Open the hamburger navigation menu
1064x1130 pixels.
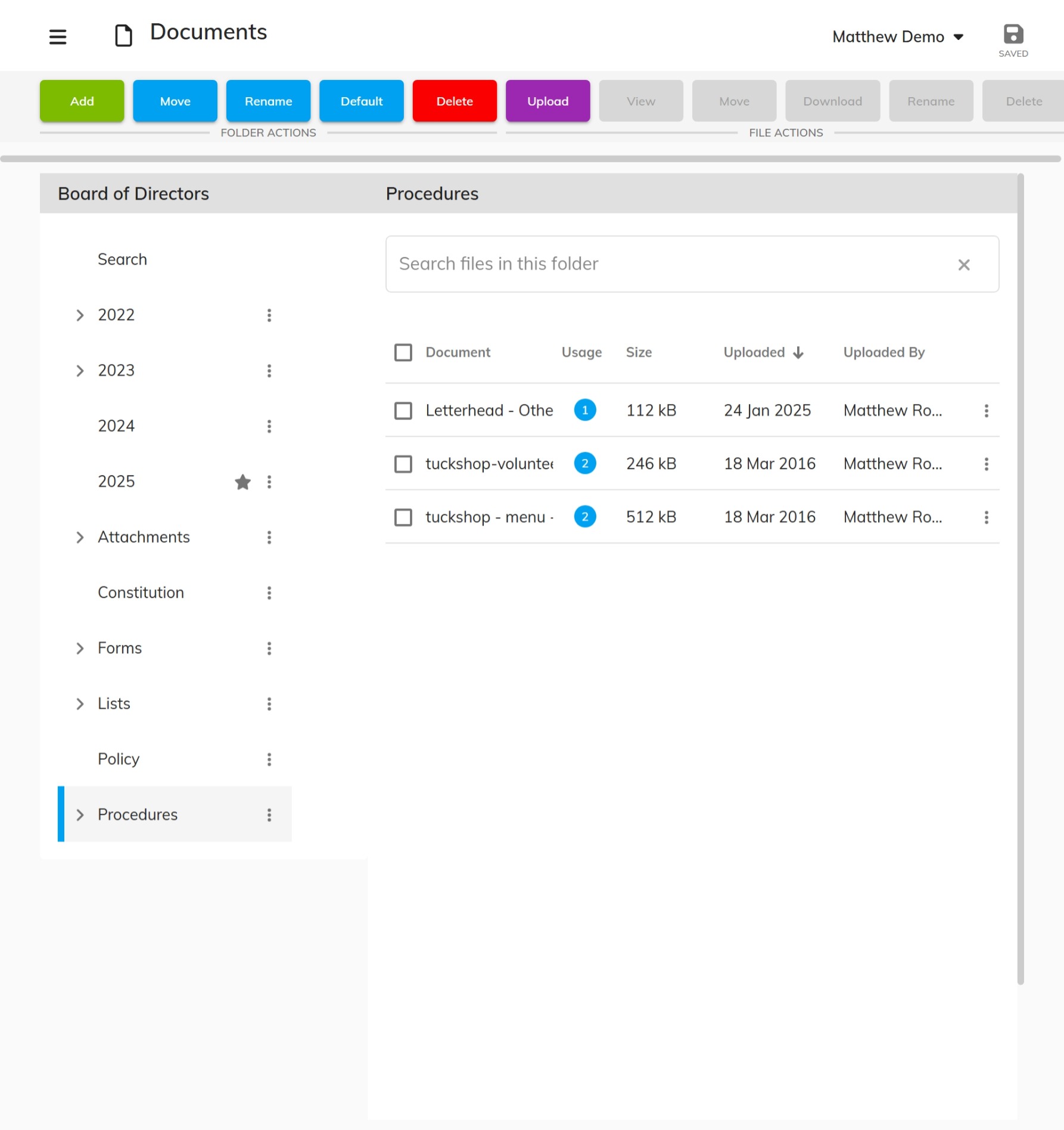point(58,37)
